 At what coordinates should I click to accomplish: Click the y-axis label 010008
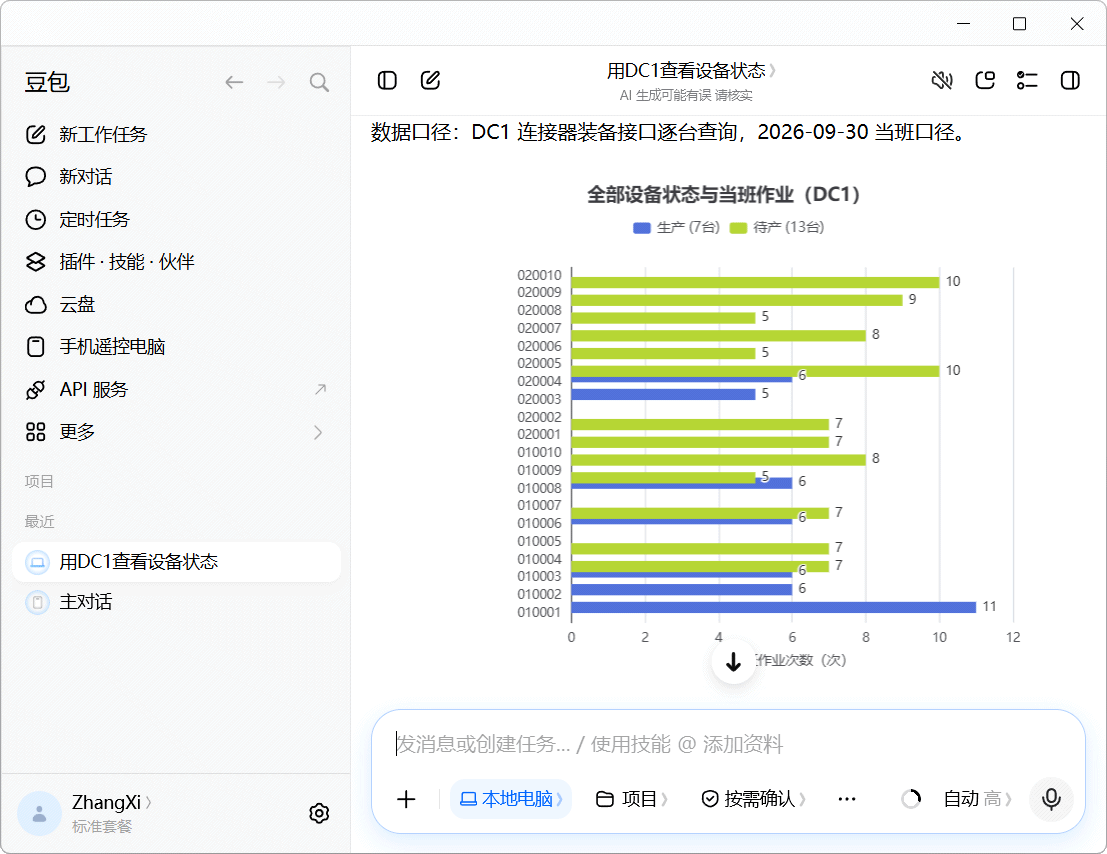coord(539,488)
